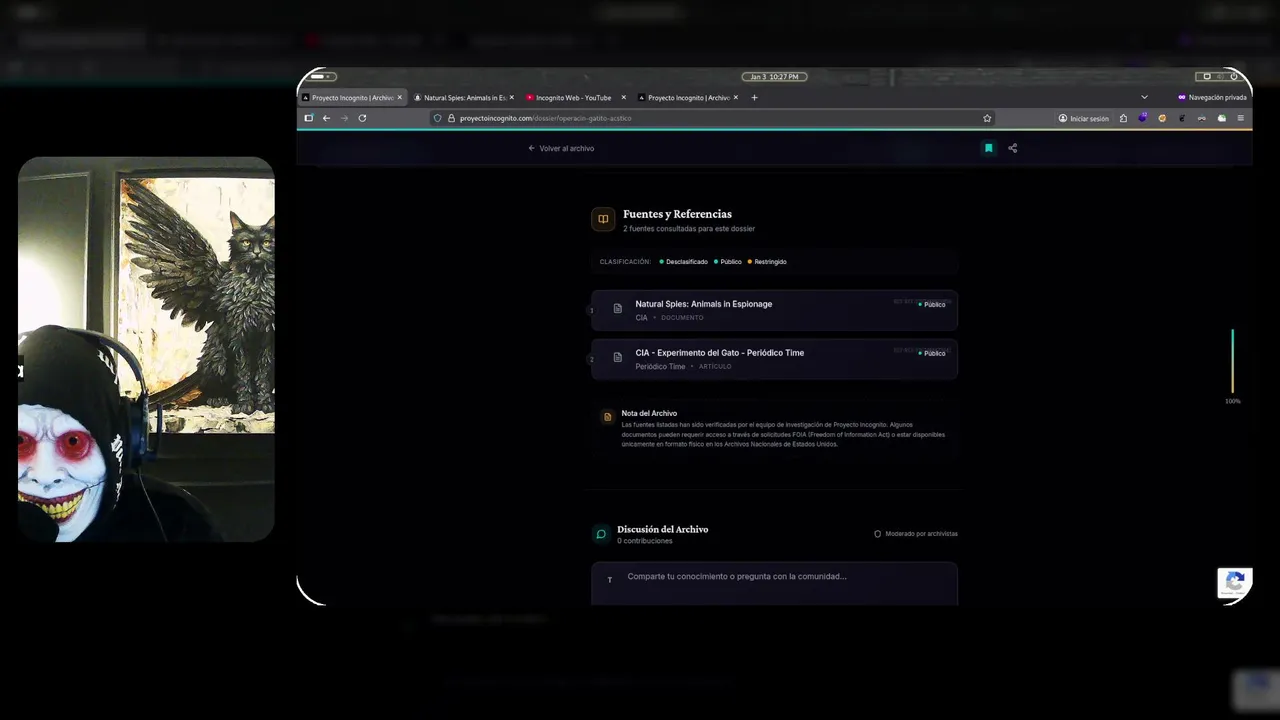Image resolution: width=1280 pixels, height=720 pixels.
Task: Expand the list all tabs chevron
Action: pyautogui.click(x=1144, y=98)
